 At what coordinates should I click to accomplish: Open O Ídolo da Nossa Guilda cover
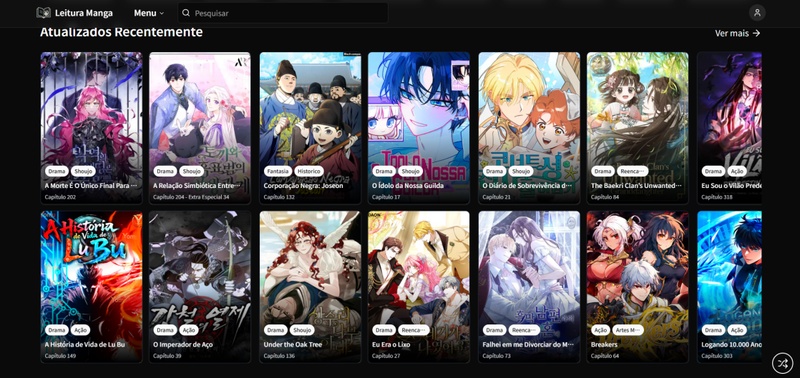coord(419,128)
